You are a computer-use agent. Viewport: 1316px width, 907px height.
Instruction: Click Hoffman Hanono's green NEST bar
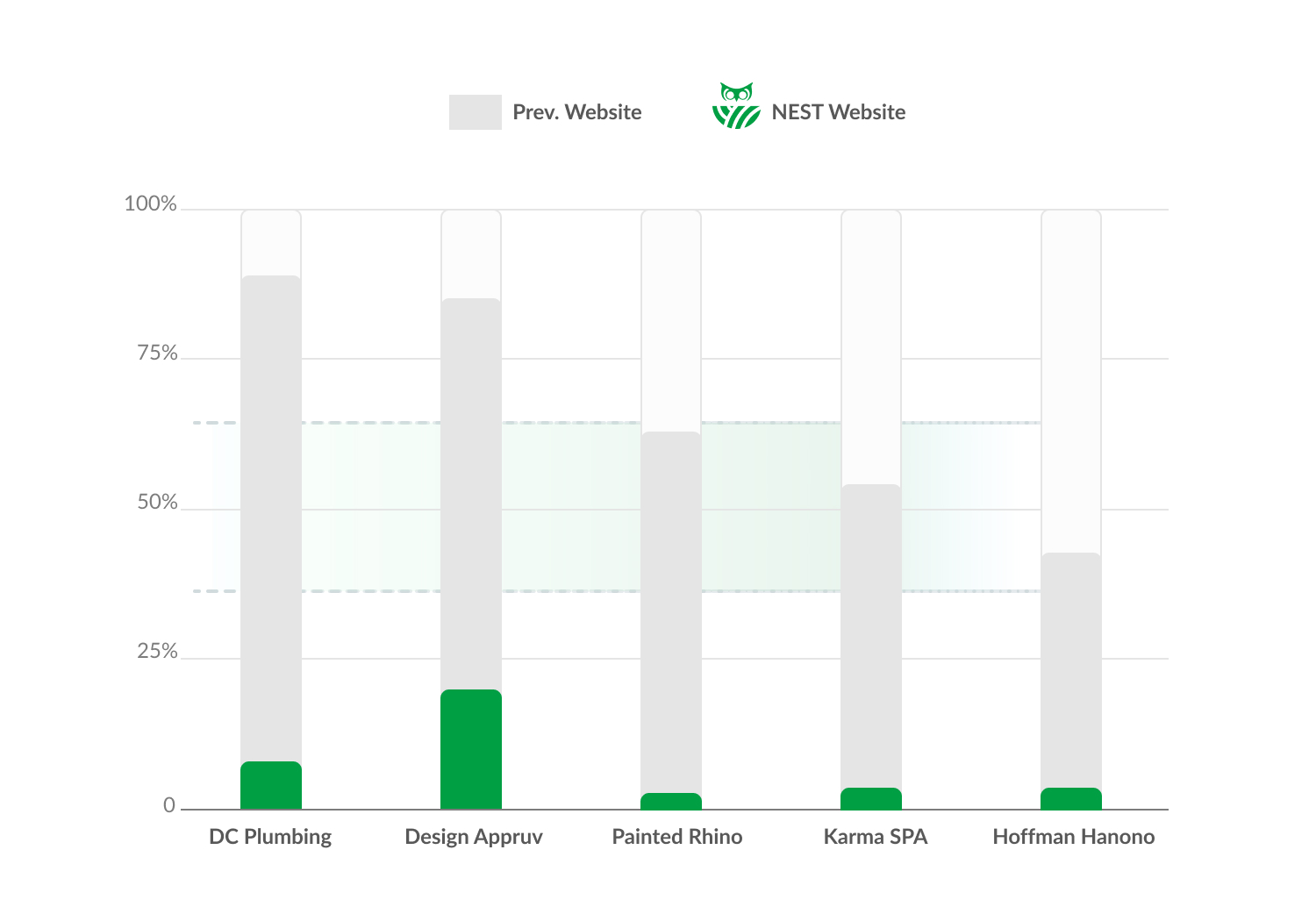[x=1071, y=798]
